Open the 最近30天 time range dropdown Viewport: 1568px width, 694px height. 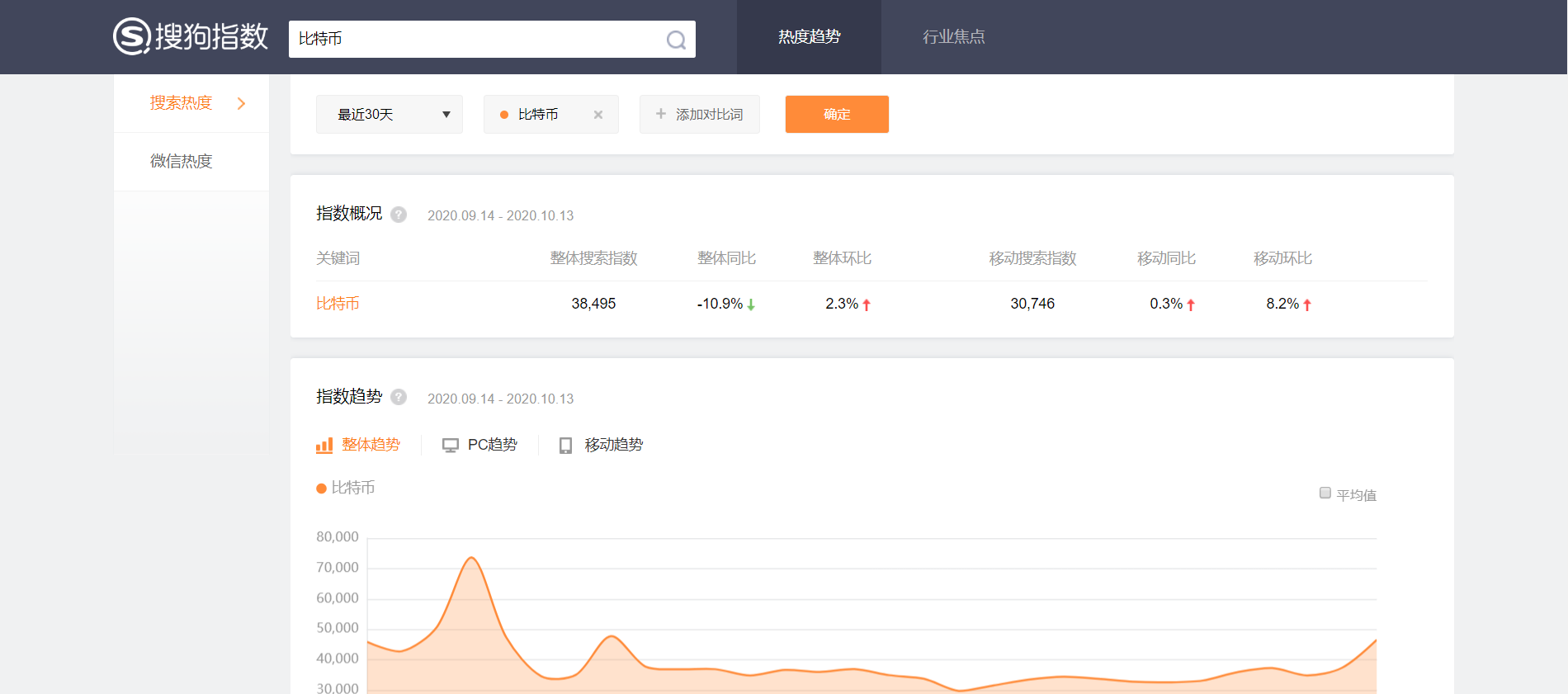click(390, 114)
